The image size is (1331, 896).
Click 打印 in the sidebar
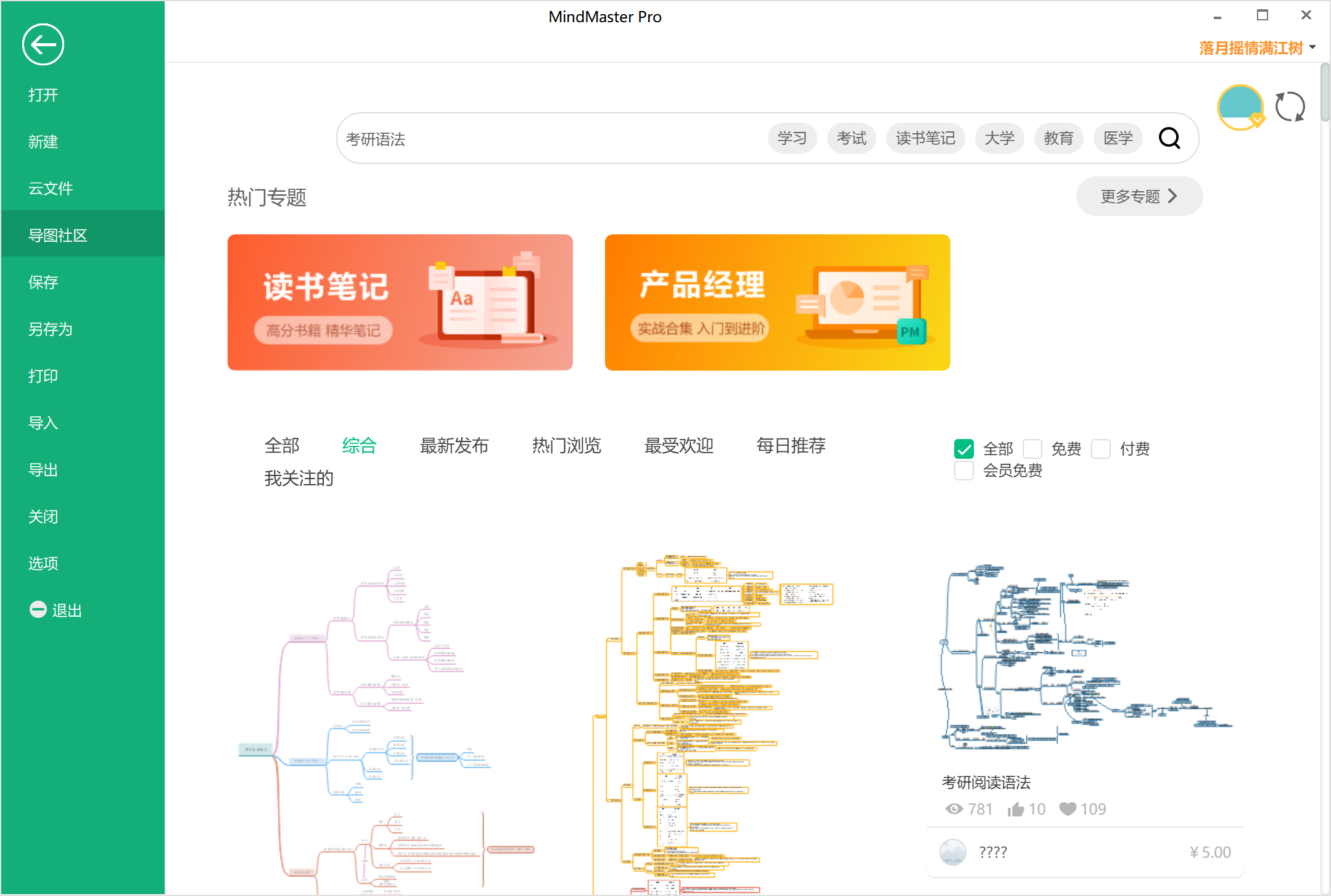click(x=83, y=376)
